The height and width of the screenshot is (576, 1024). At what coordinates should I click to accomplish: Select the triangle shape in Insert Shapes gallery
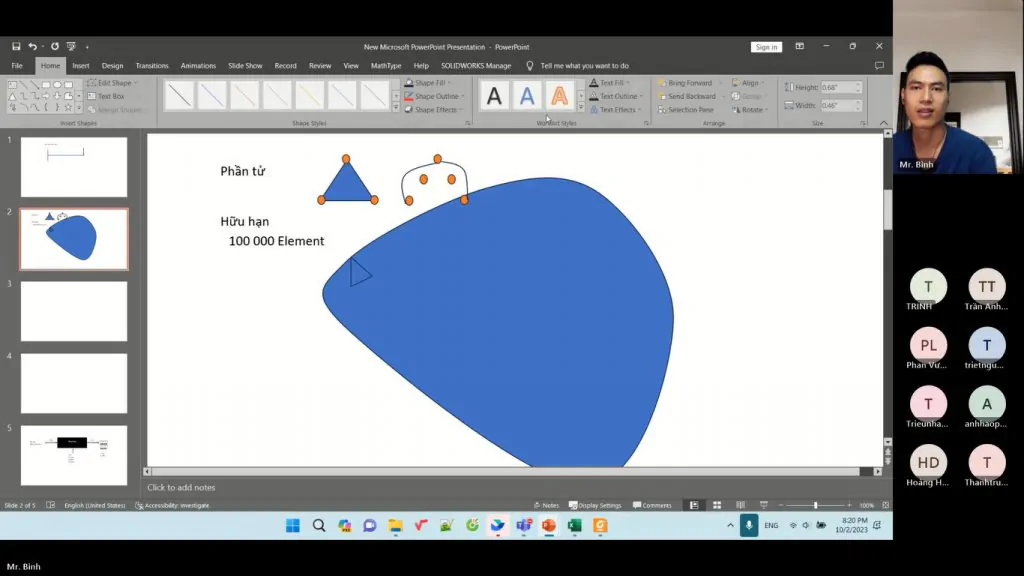pyautogui.click(x=12, y=96)
